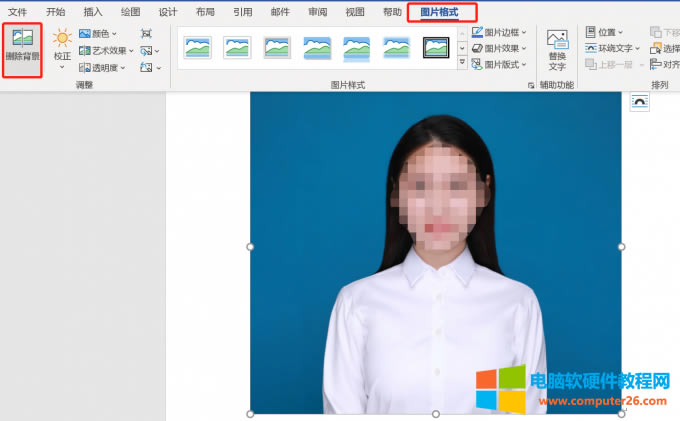
Task: Click the Alt Text (替换文字) button
Action: tap(557, 50)
